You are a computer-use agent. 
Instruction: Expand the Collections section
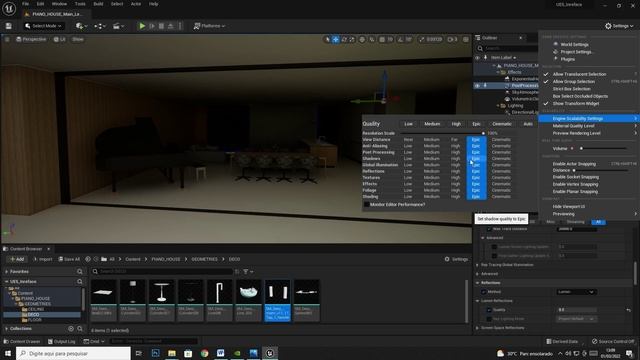tap(7, 329)
